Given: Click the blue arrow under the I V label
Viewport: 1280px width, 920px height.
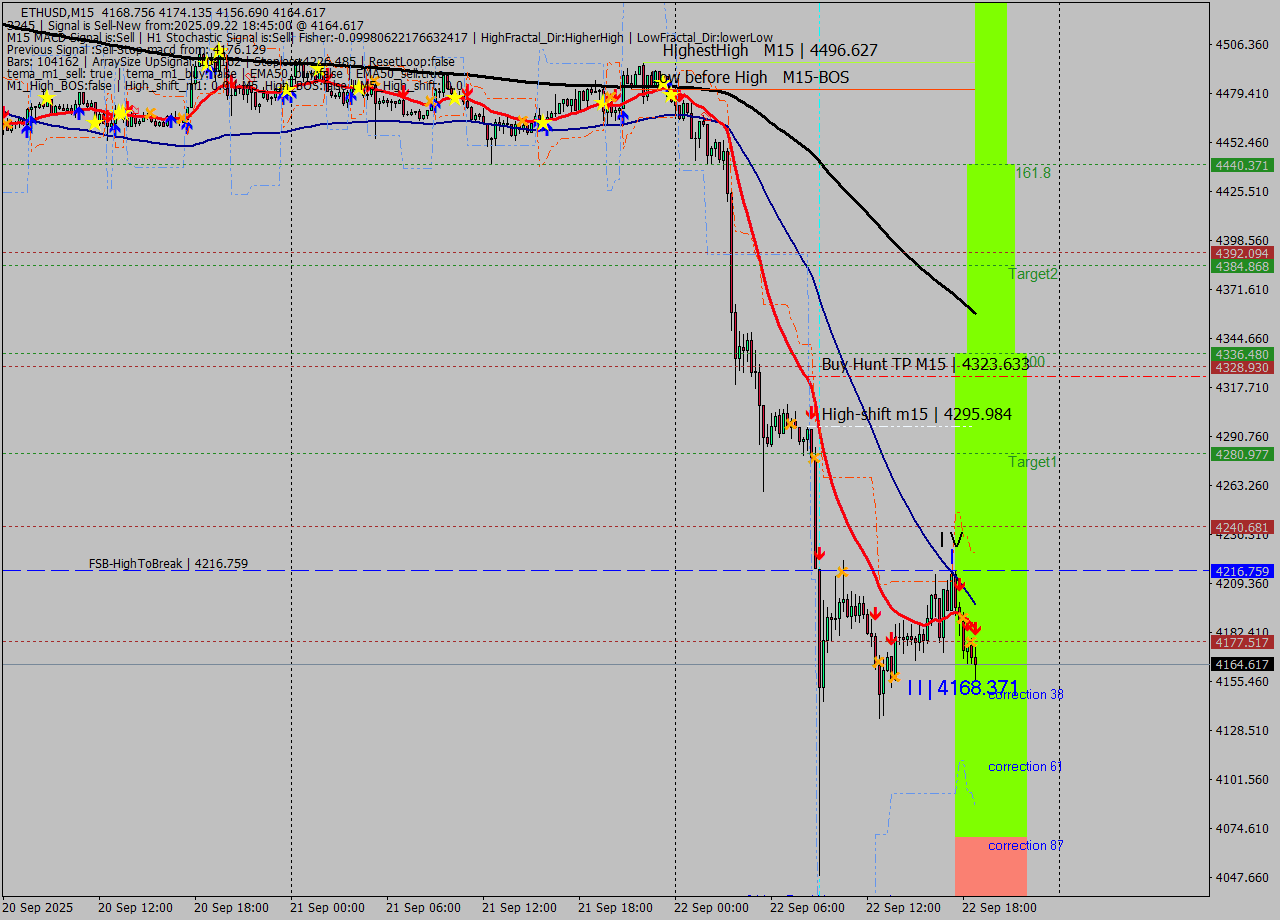Looking at the screenshot, I should [952, 556].
